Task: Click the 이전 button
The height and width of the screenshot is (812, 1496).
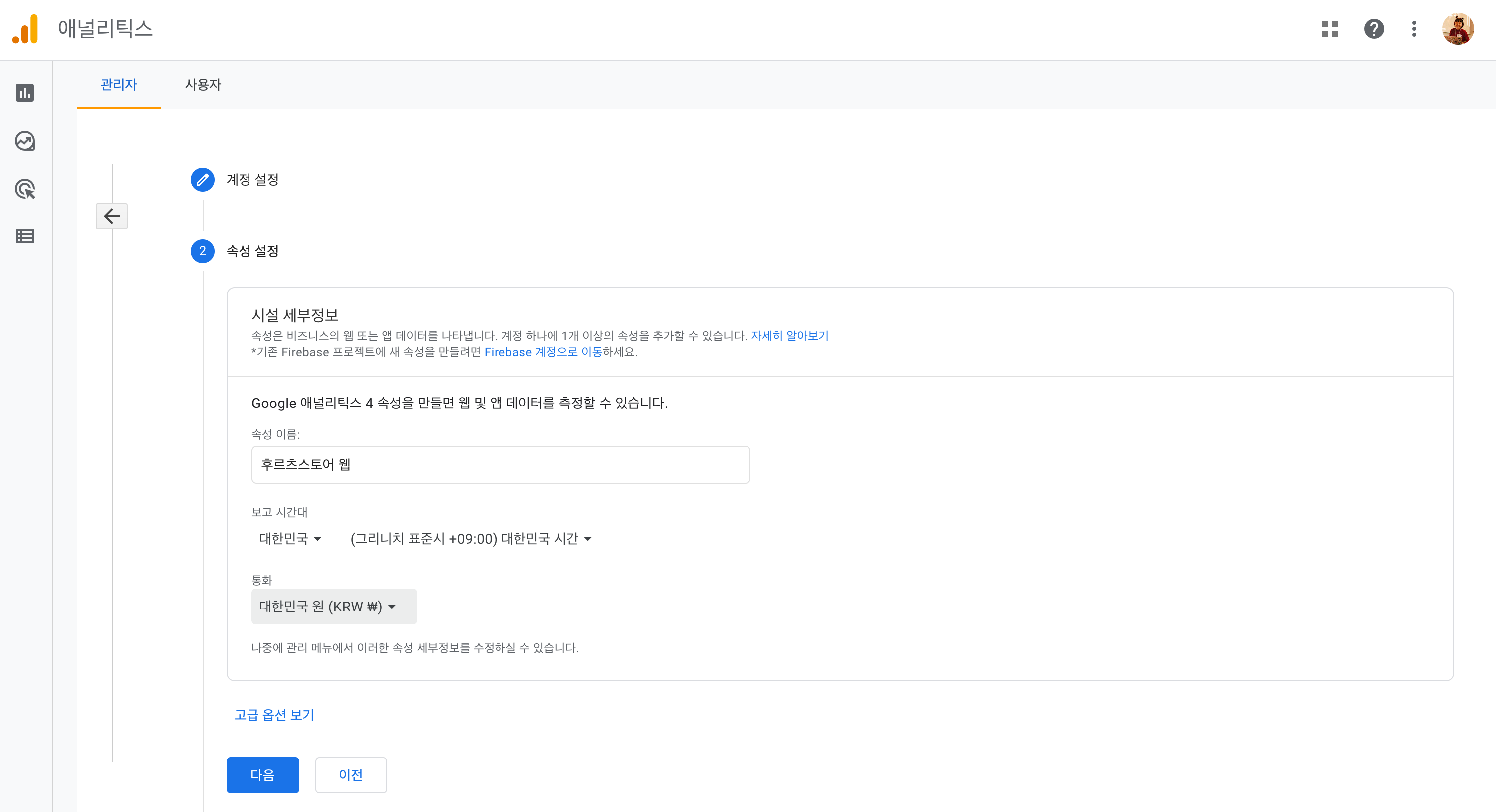Action: [x=351, y=775]
